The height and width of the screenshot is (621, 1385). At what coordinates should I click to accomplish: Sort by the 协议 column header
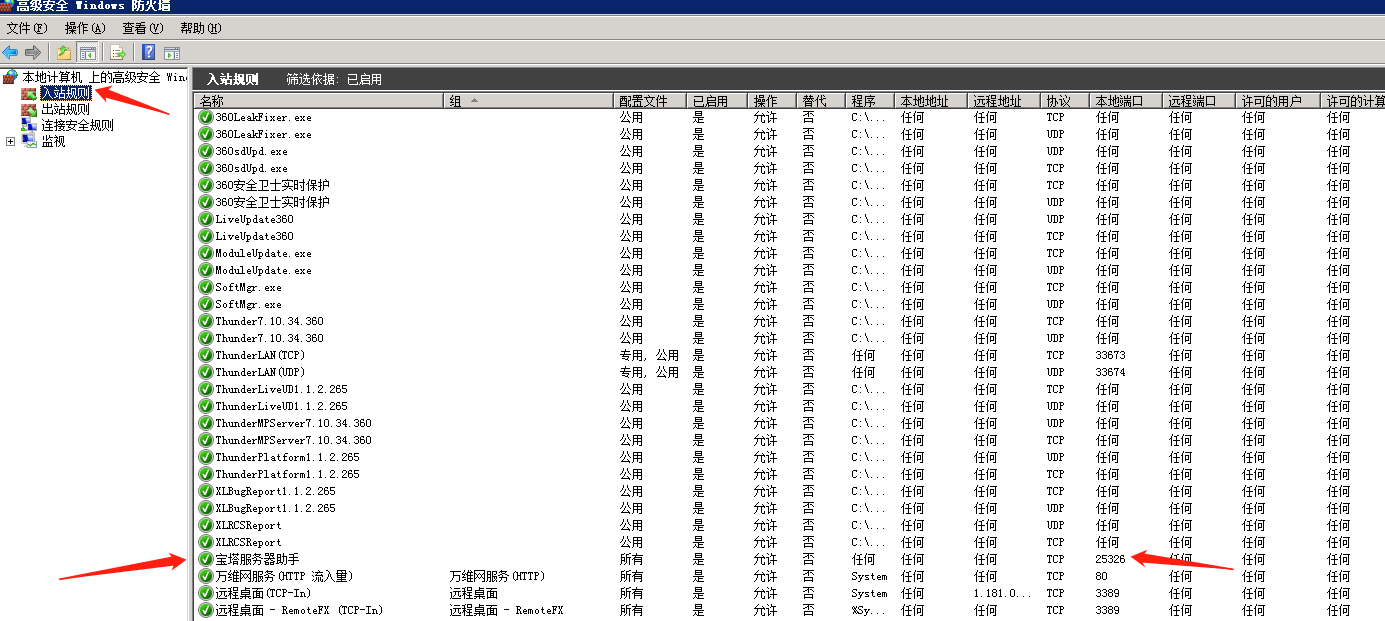pos(1065,101)
